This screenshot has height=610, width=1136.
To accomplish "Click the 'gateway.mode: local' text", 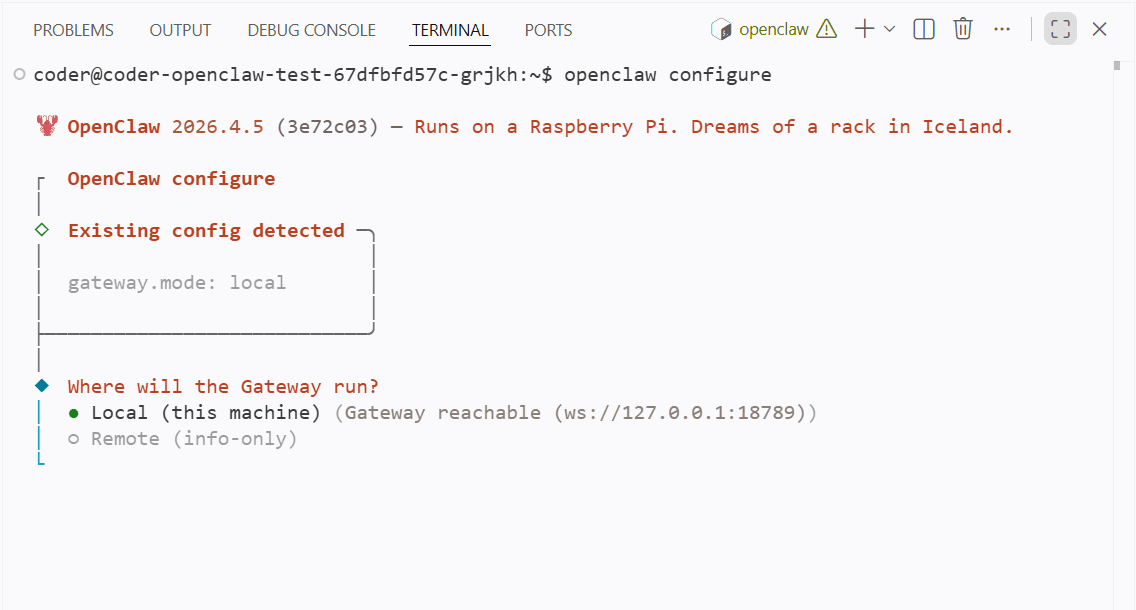I will 177,283.
